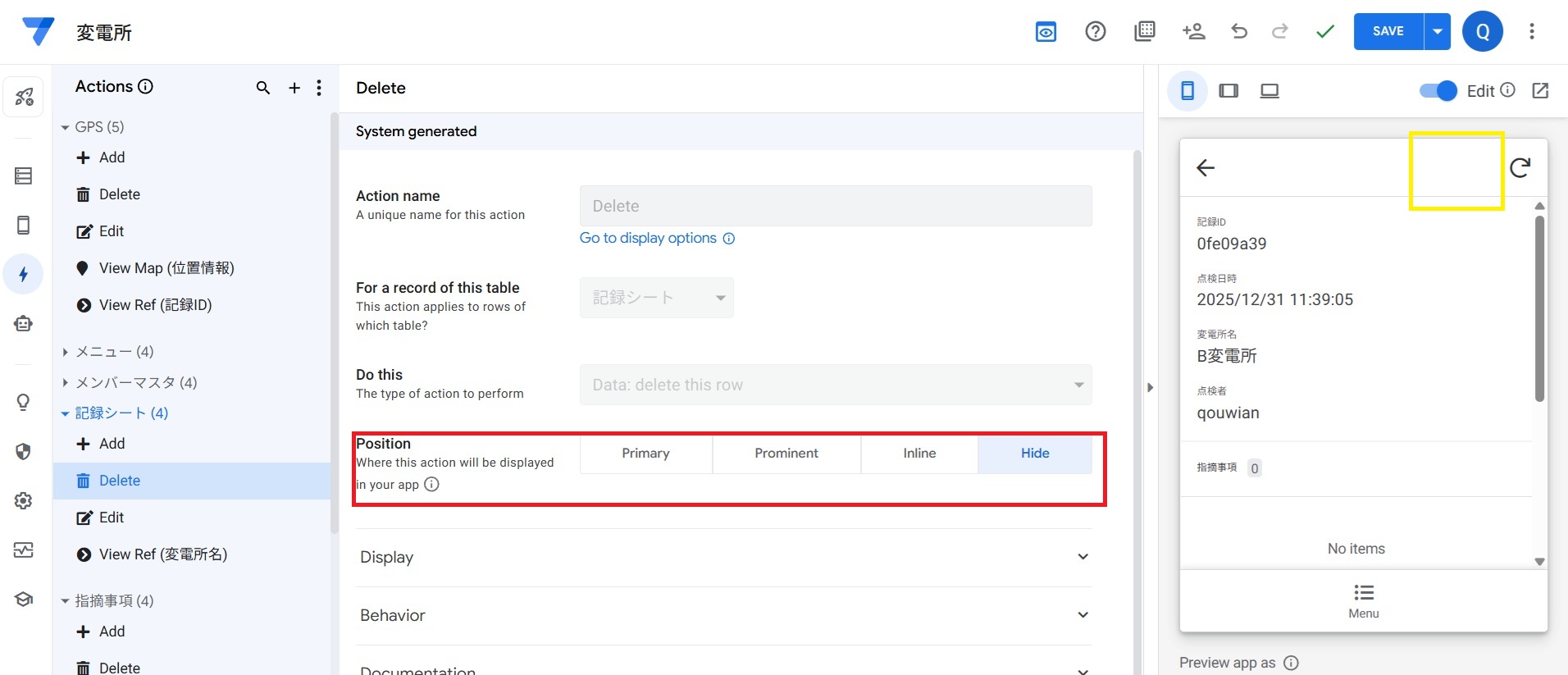Refresh the app preview
The width and height of the screenshot is (1568, 675).
click(1520, 168)
